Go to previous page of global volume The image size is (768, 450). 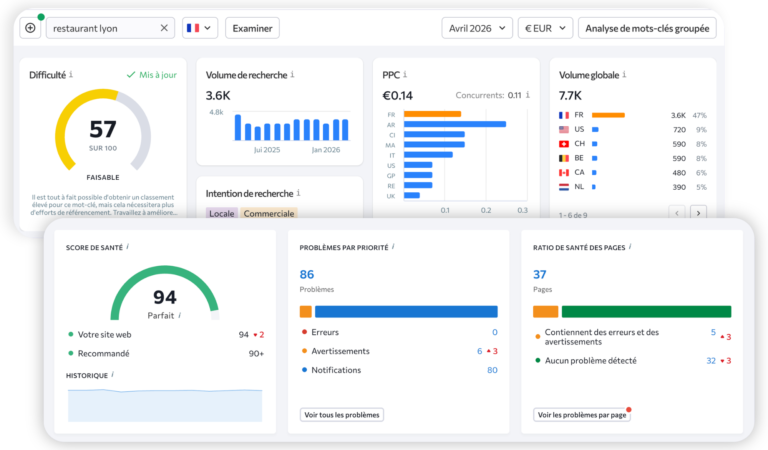[x=677, y=213]
